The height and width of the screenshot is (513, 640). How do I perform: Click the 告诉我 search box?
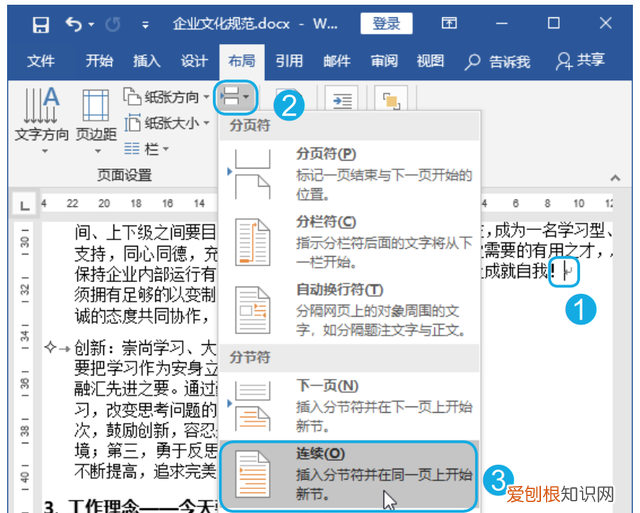point(498,62)
